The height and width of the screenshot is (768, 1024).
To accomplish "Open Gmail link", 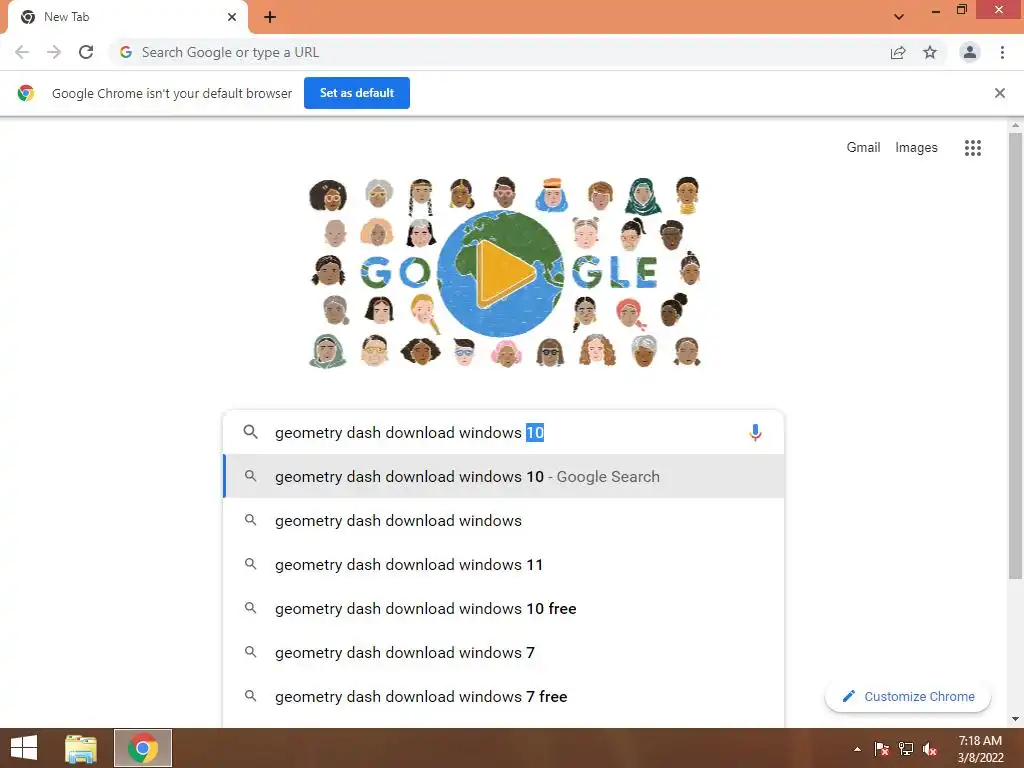I will tap(863, 148).
